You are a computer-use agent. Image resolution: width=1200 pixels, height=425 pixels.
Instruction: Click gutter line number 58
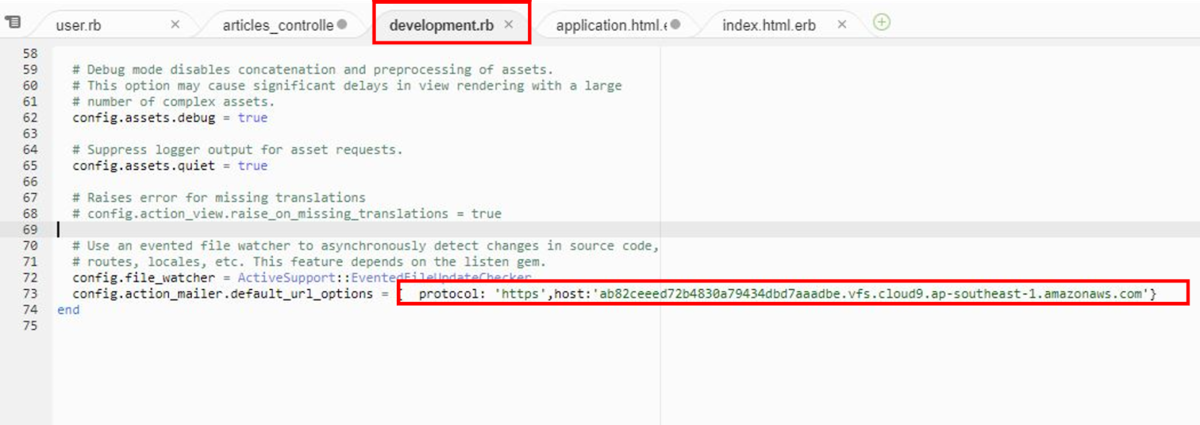point(29,53)
